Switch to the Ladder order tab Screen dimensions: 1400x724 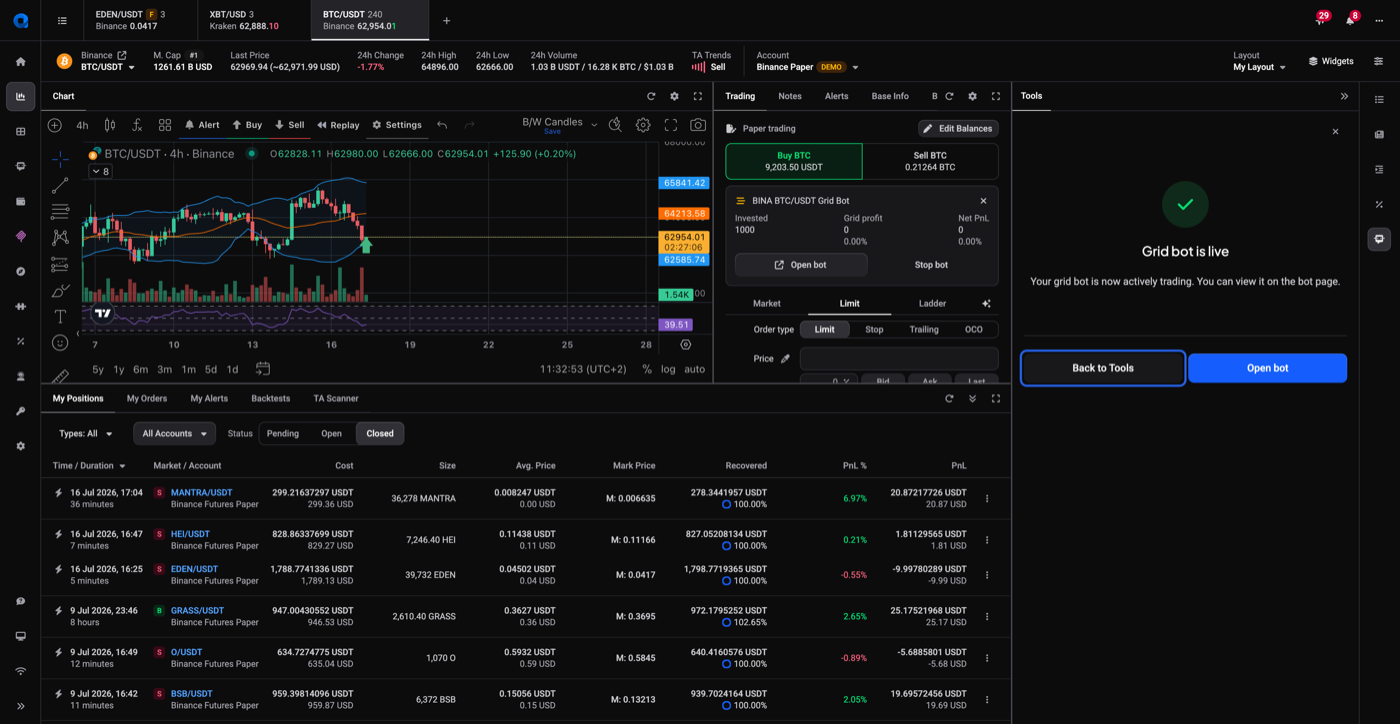(932, 303)
